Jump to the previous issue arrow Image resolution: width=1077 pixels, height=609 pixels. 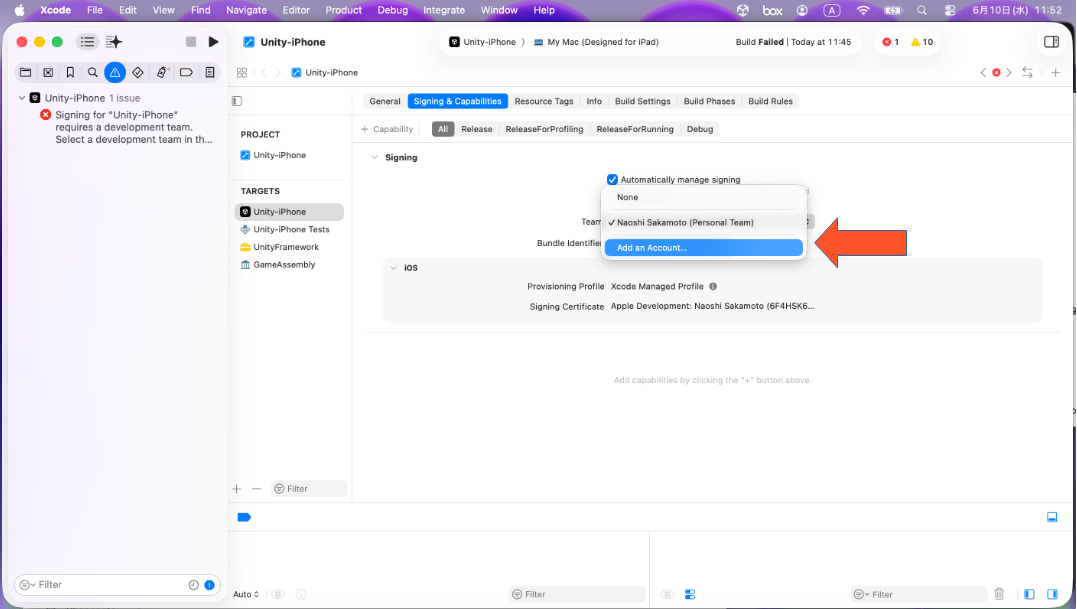(983, 72)
